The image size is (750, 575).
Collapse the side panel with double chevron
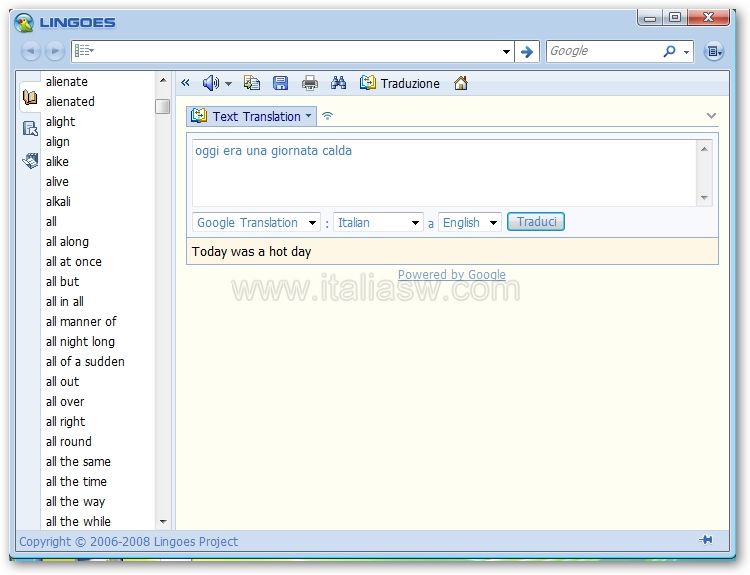tap(185, 83)
